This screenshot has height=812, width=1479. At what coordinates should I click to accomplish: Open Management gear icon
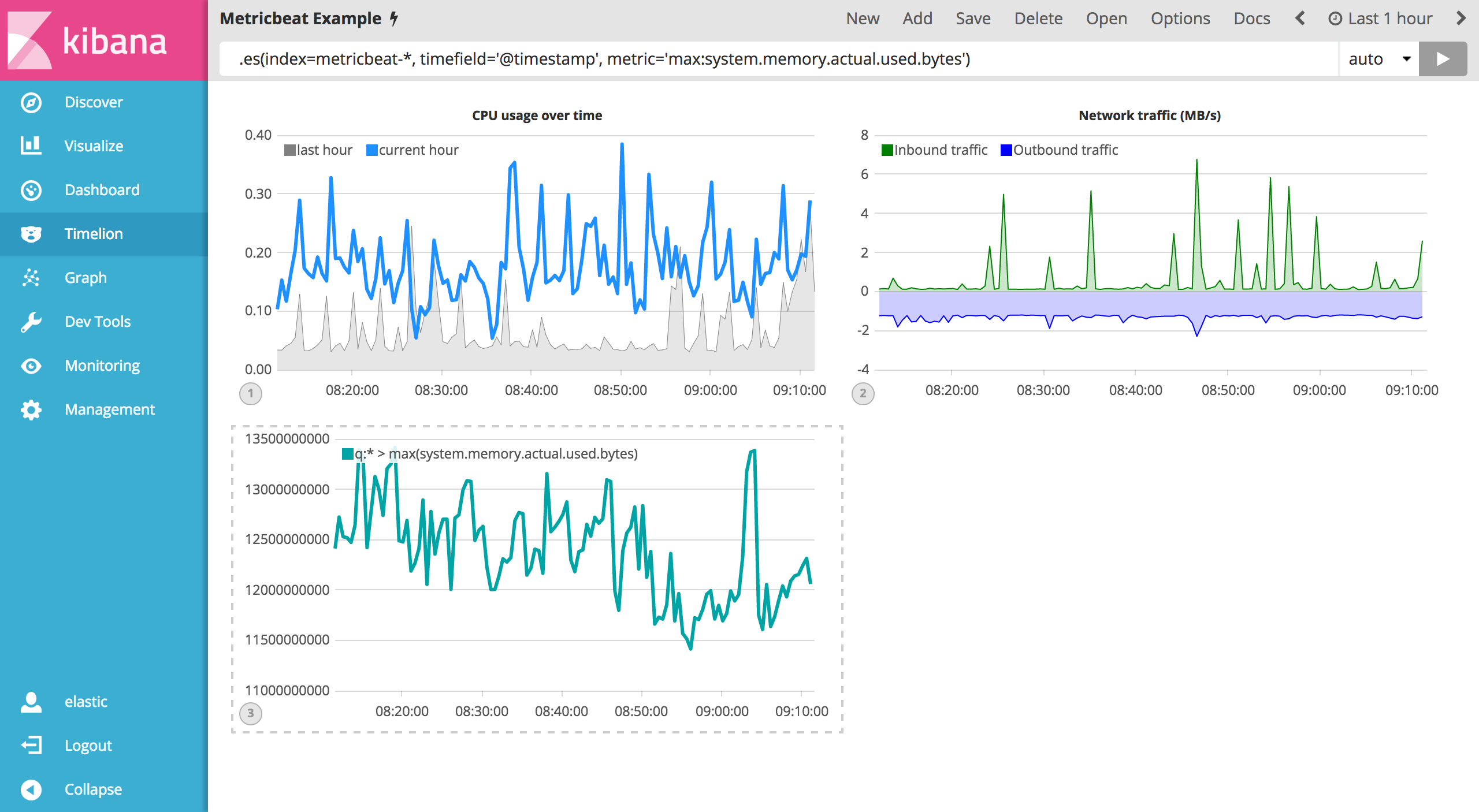coord(31,409)
